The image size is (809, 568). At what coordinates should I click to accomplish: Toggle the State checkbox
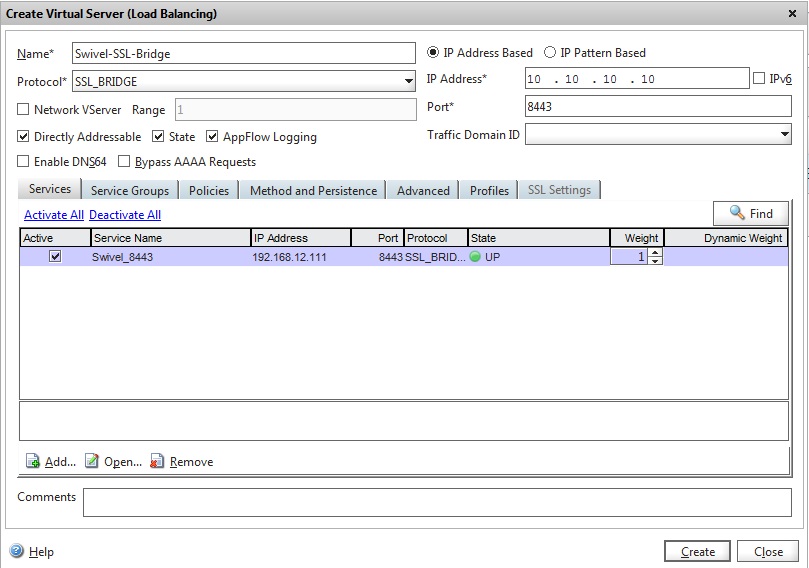pos(158,136)
